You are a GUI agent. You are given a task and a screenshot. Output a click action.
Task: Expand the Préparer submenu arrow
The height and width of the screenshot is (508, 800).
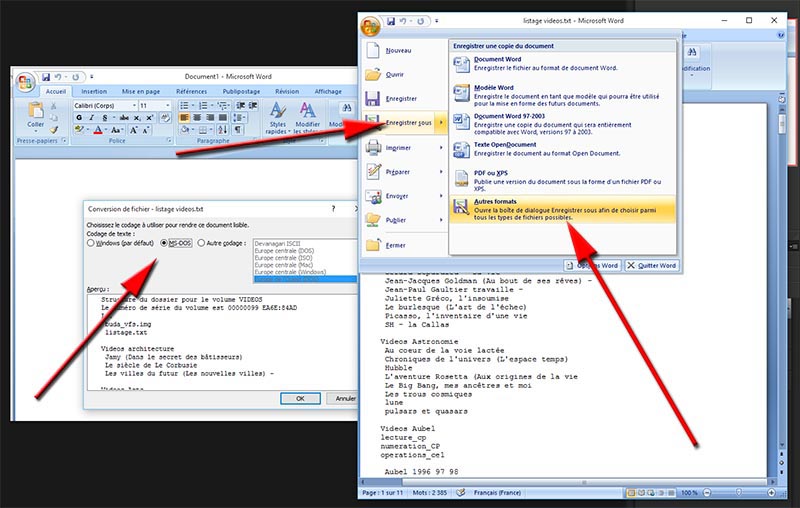441,172
